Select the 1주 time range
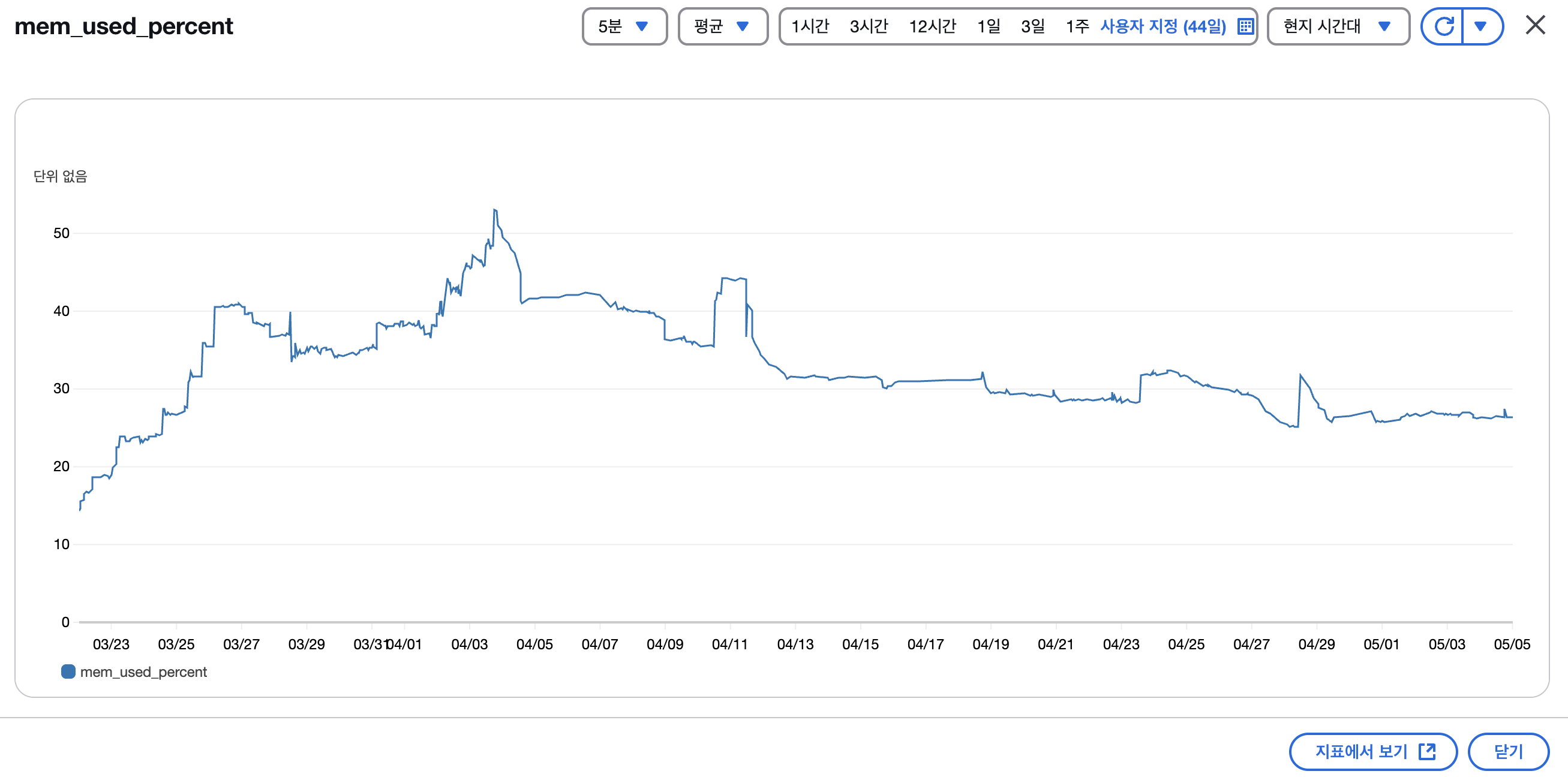This screenshot has width=1568, height=777. 1077,26
